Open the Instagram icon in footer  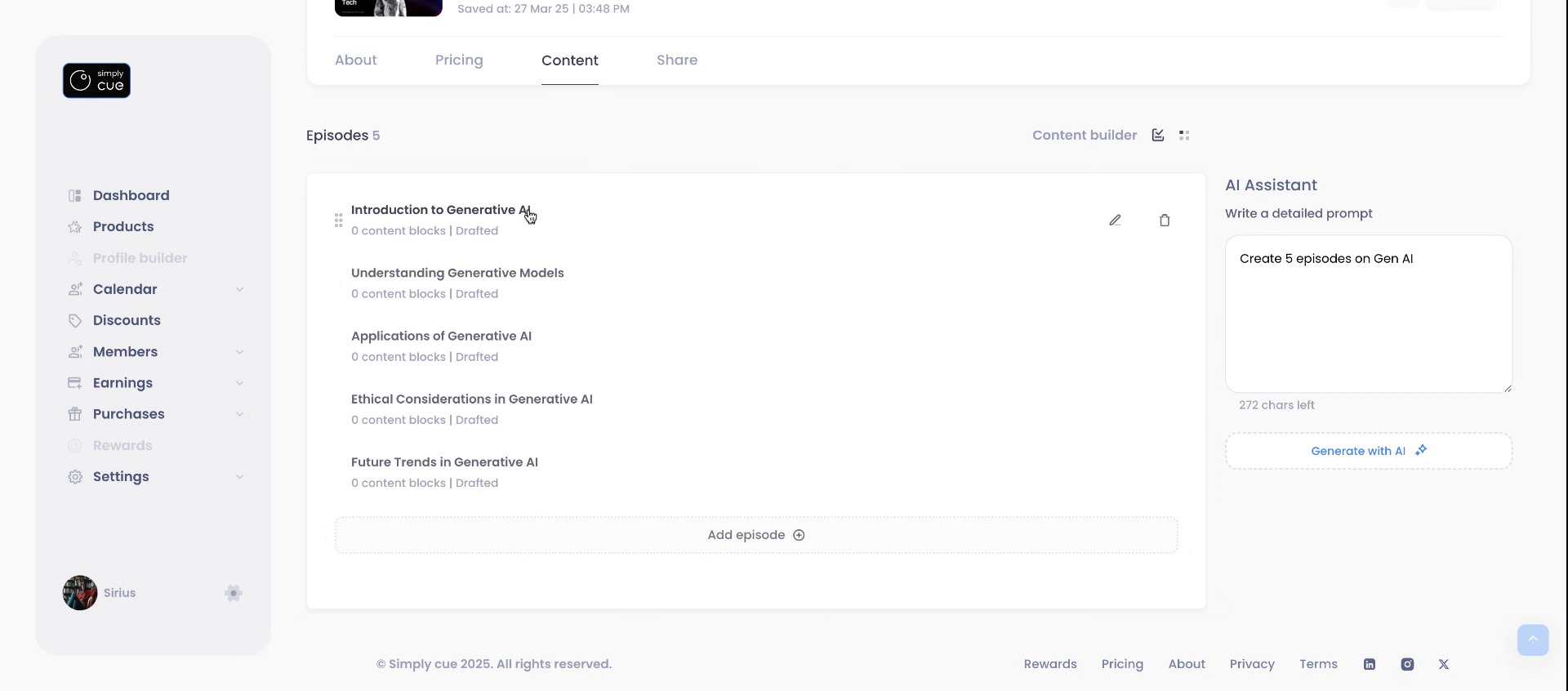click(x=1407, y=664)
